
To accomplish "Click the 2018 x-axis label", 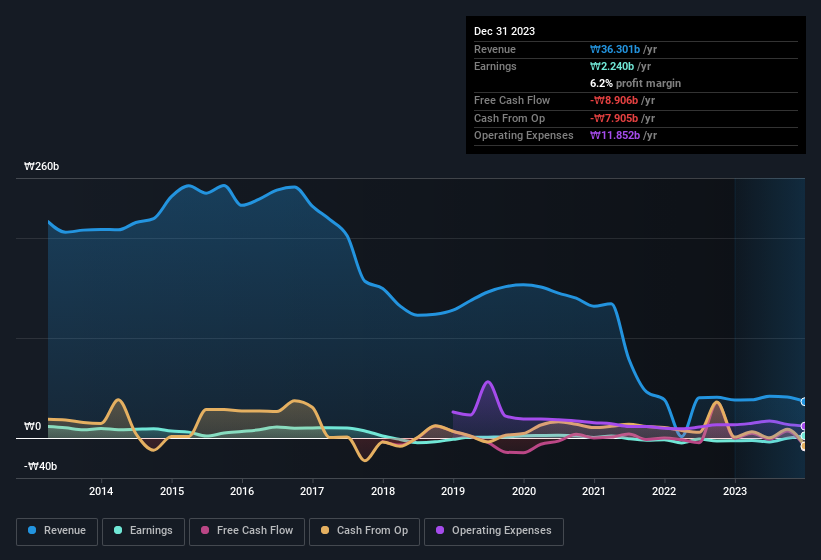I will click(383, 491).
